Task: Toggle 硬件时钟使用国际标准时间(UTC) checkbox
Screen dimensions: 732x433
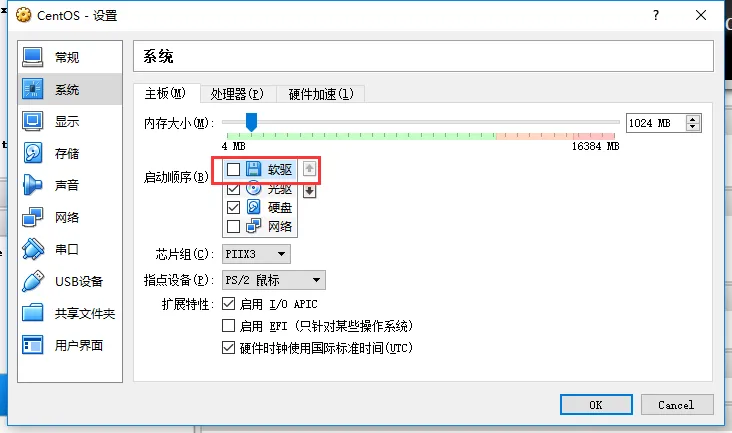Action: click(228, 348)
